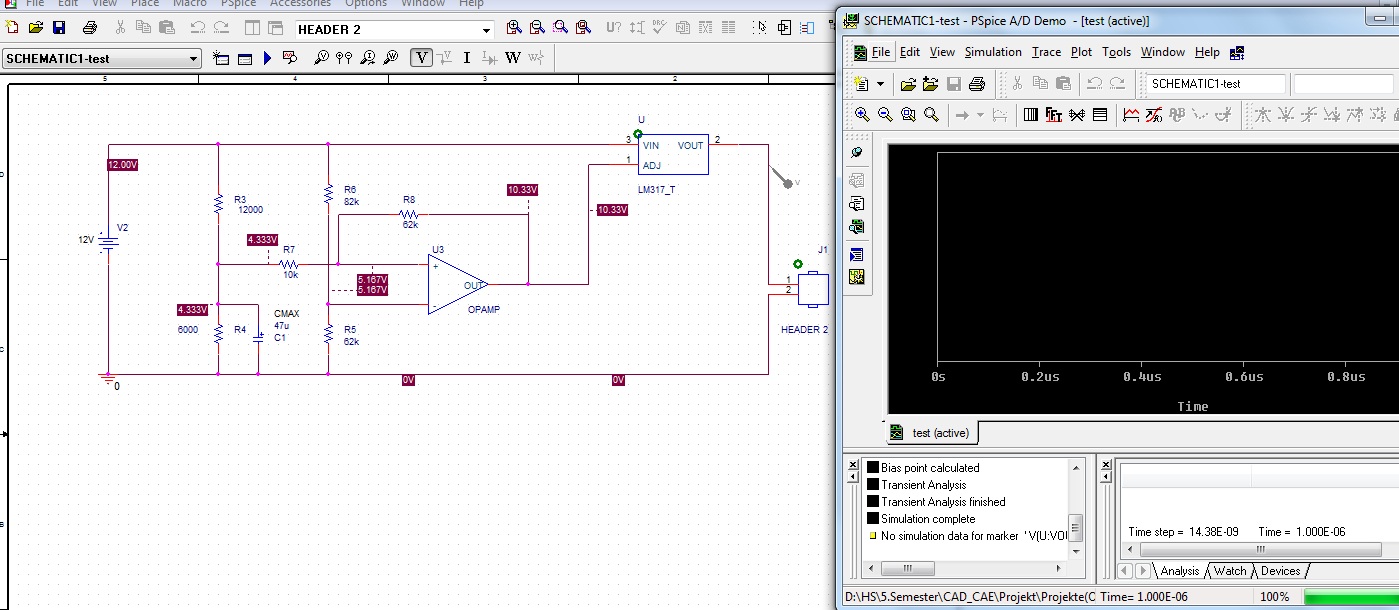Toggle bias power display W button
The image size is (1399, 610).
(513, 58)
